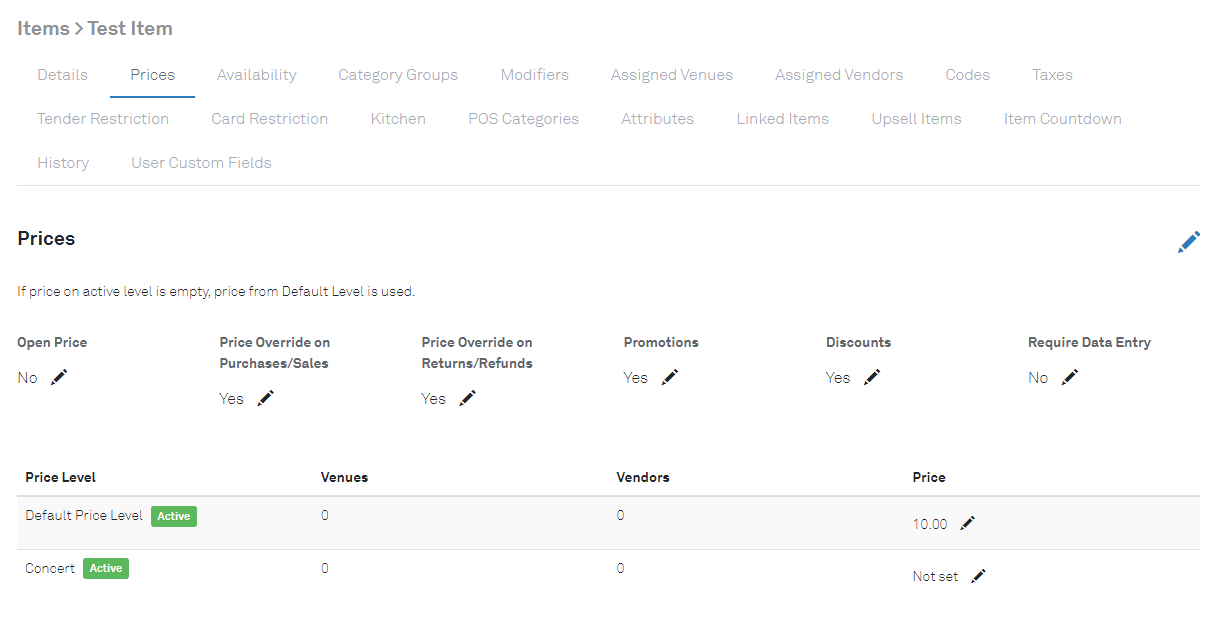
Task: Click the Active badge on Default Price Level
Action: (x=174, y=516)
